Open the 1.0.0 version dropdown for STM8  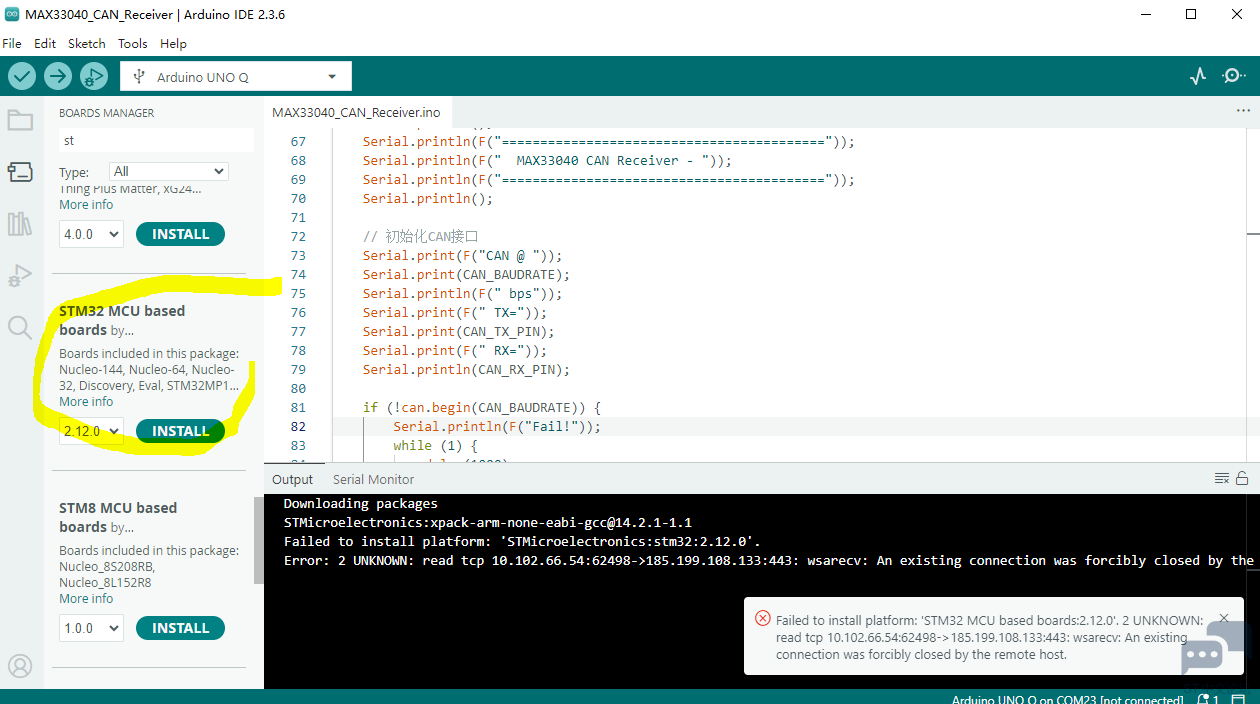pos(91,628)
